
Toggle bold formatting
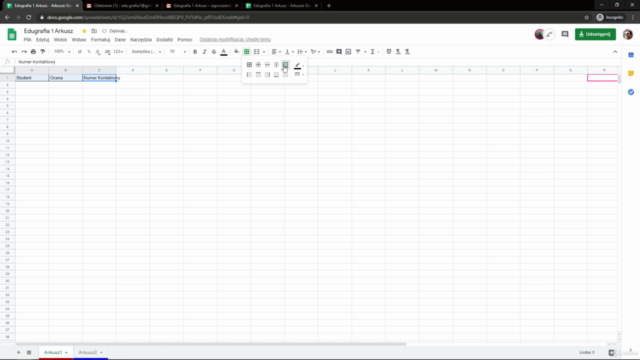click(x=195, y=52)
